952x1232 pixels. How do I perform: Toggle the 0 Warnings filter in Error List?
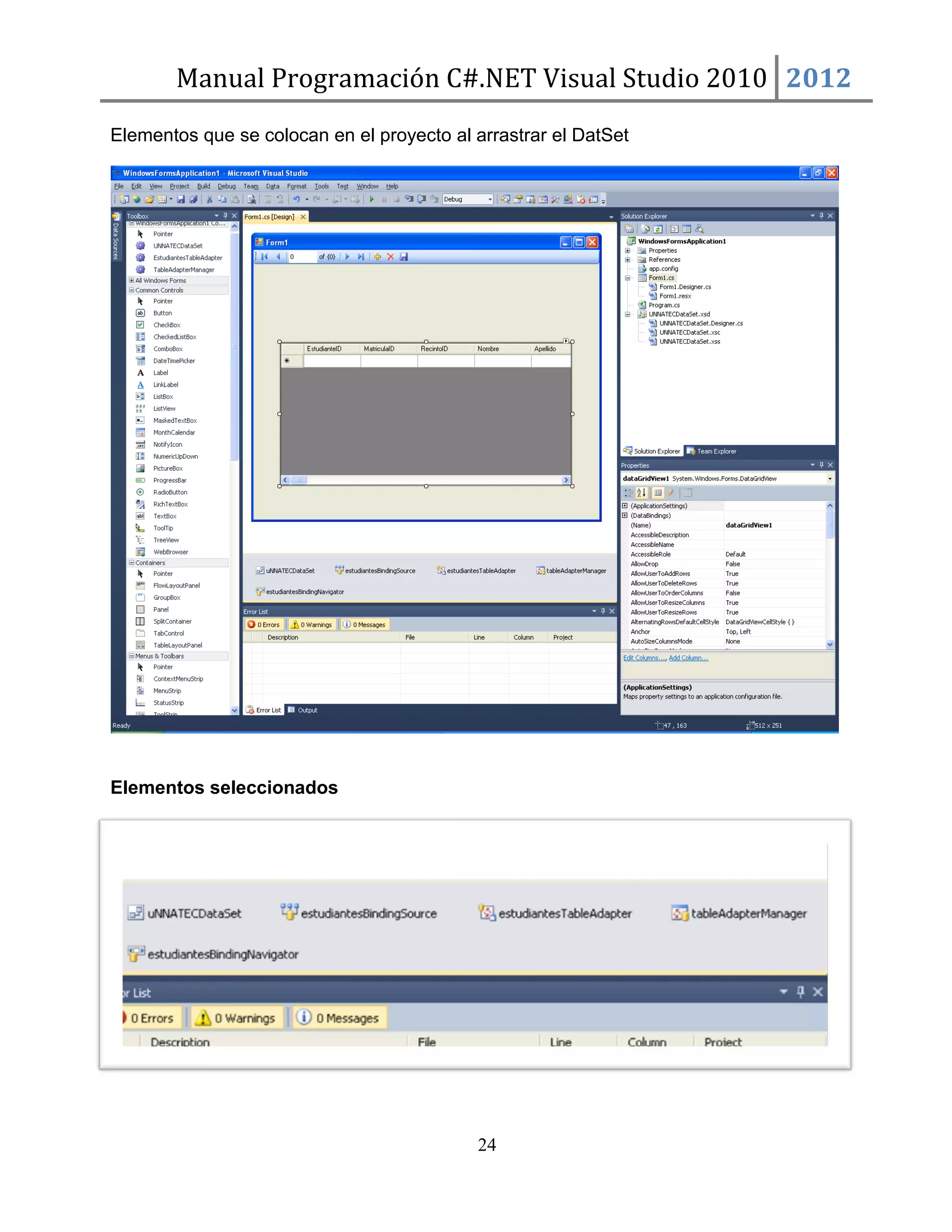311,624
